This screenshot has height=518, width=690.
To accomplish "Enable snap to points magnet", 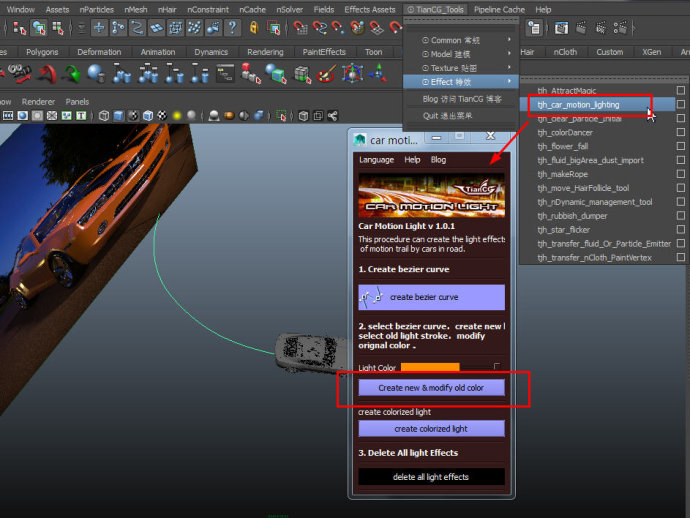I will coord(338,28).
